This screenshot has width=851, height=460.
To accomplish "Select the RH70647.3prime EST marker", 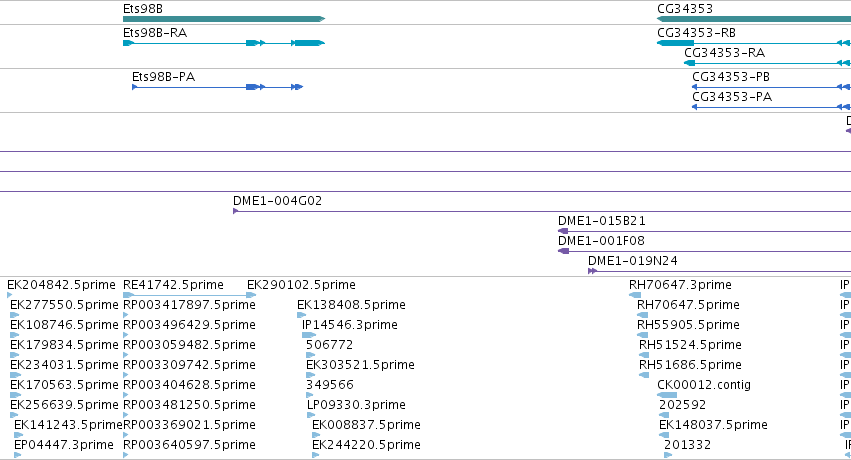I will click(x=635, y=295).
